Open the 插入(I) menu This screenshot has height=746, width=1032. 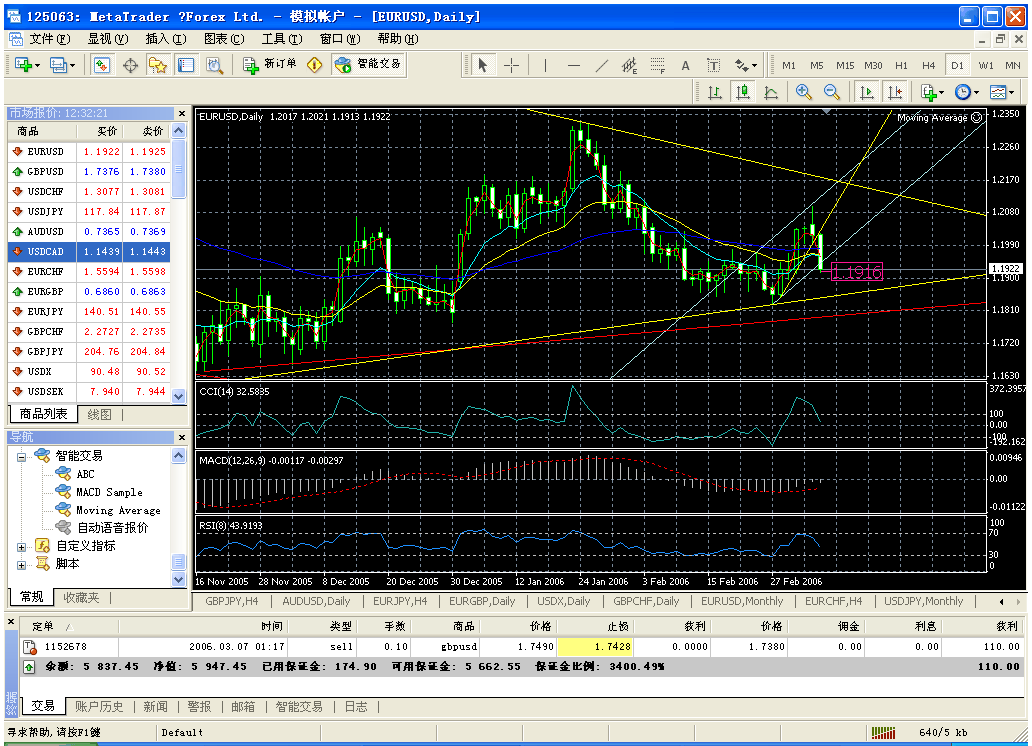(x=166, y=39)
